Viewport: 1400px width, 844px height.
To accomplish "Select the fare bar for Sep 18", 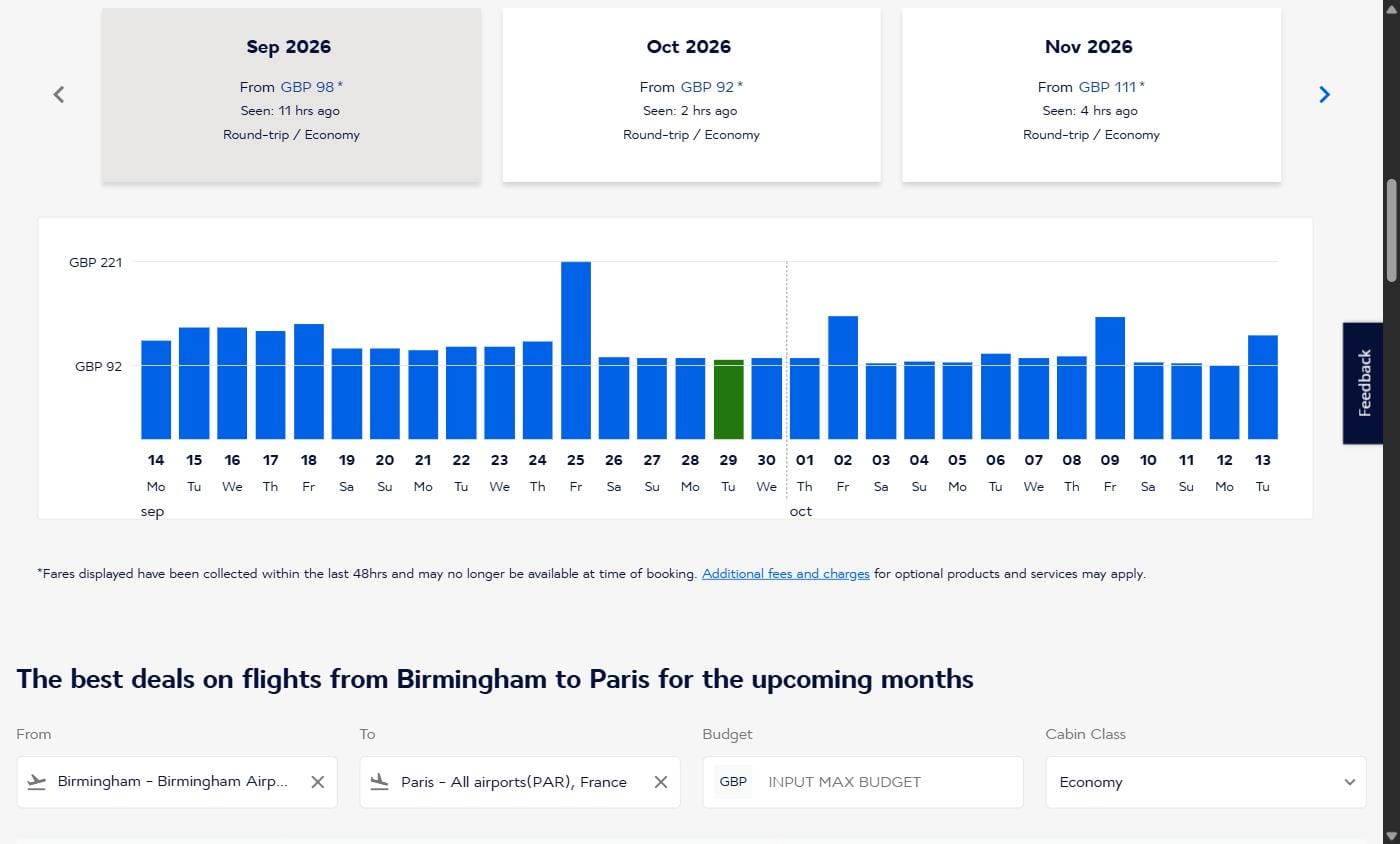I will 309,381.
